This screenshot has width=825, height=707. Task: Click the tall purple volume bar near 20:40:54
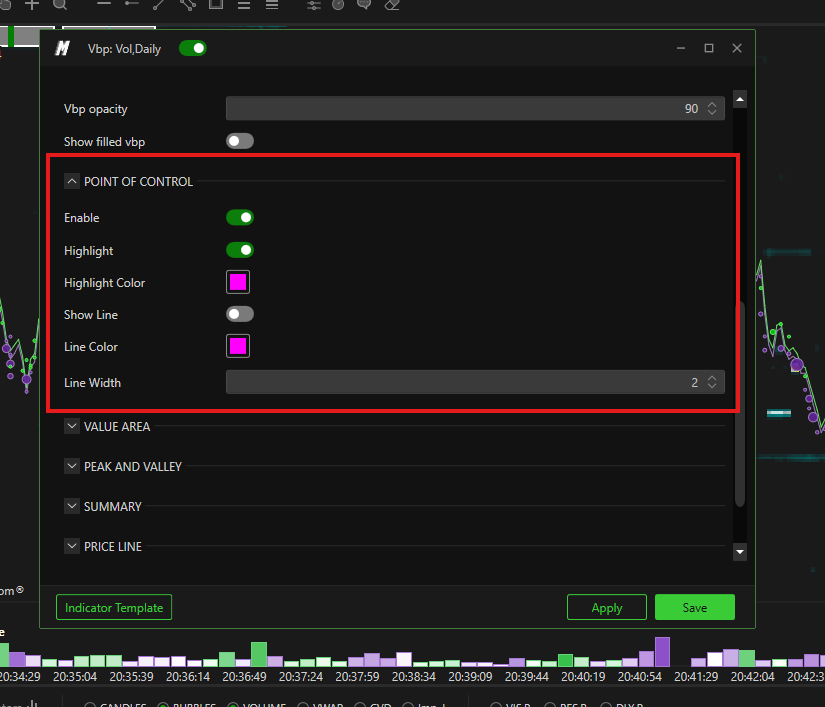(x=662, y=652)
